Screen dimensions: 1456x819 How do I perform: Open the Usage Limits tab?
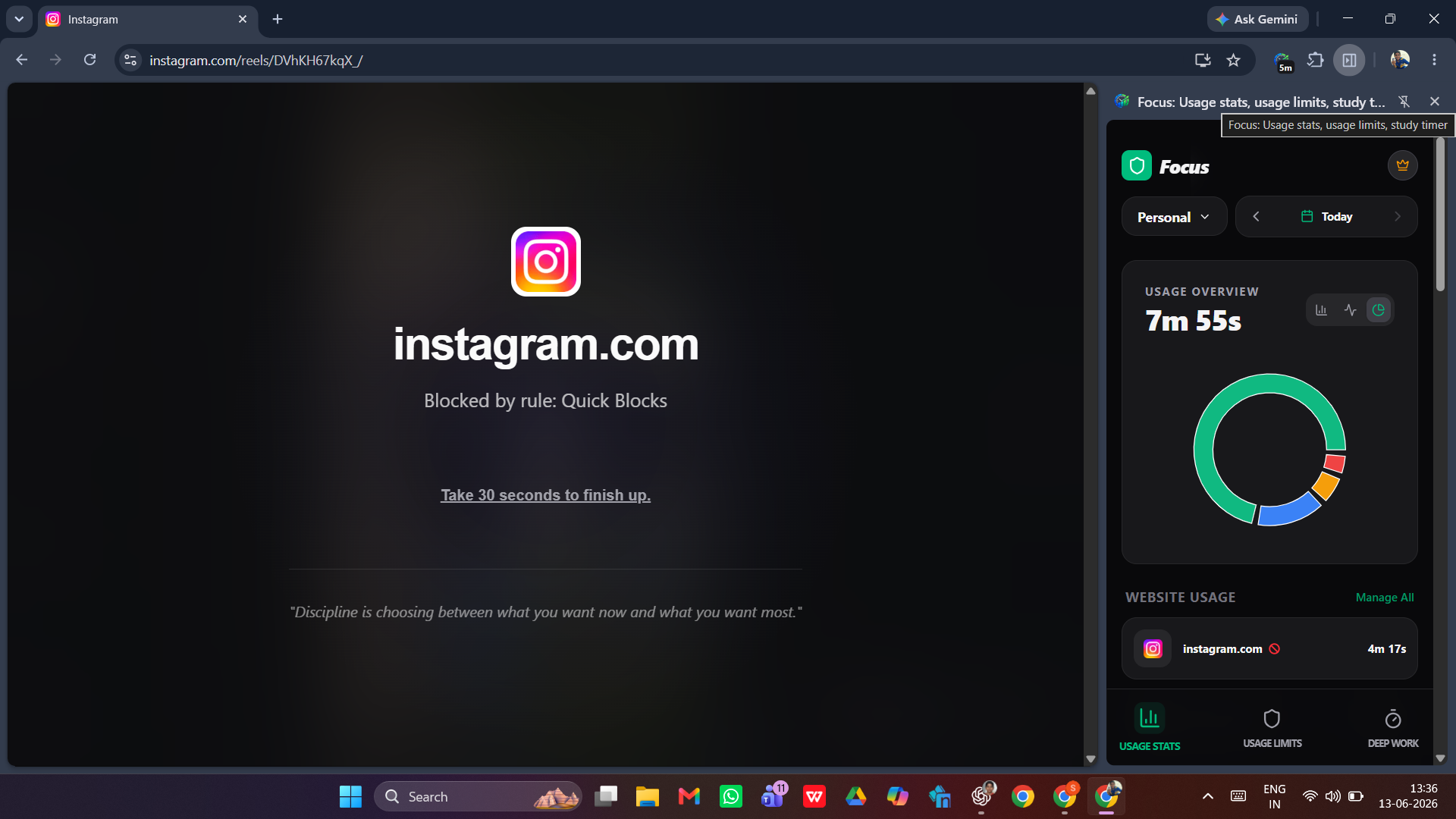(x=1272, y=727)
